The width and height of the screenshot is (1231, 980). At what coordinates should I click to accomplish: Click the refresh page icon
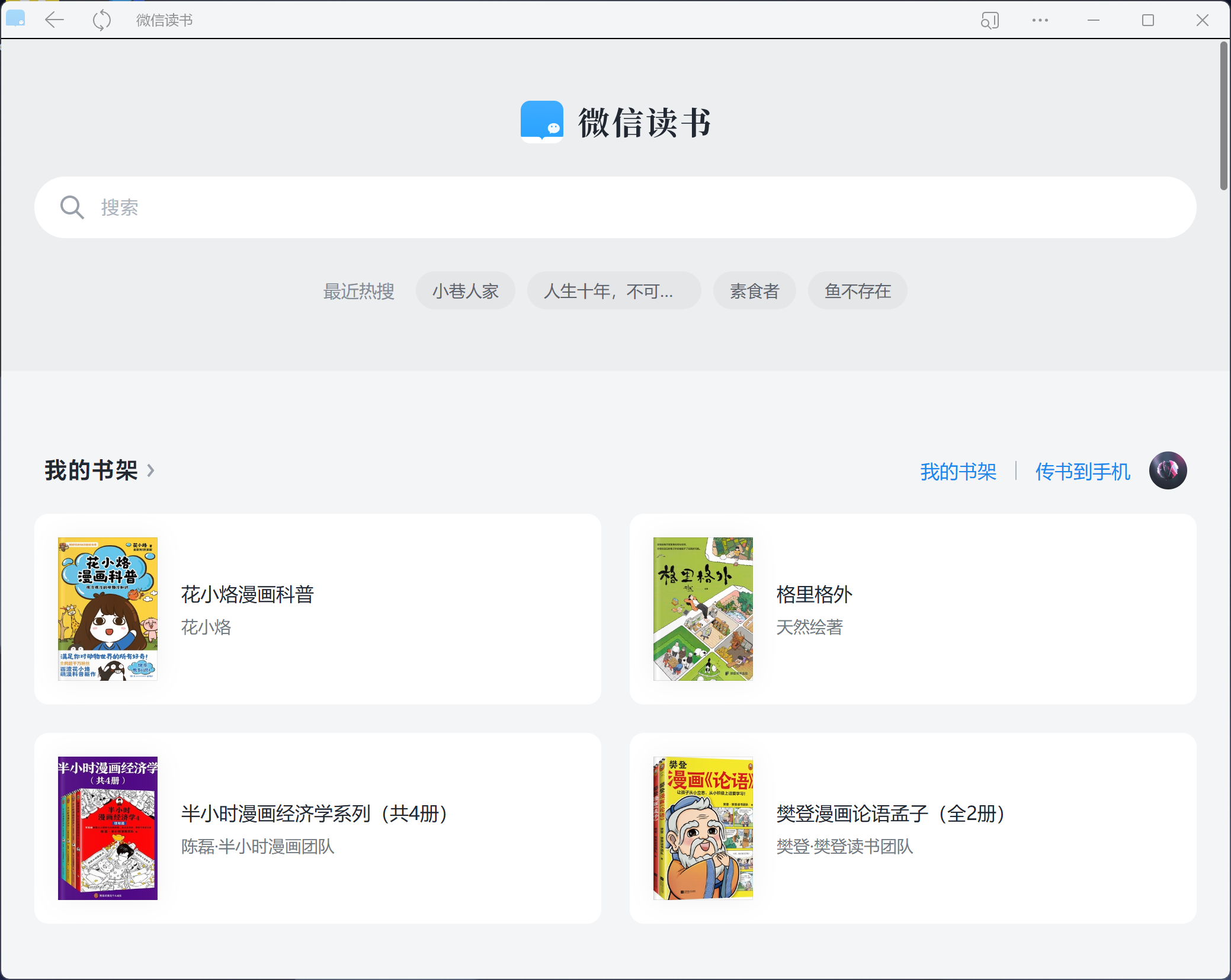(x=101, y=20)
